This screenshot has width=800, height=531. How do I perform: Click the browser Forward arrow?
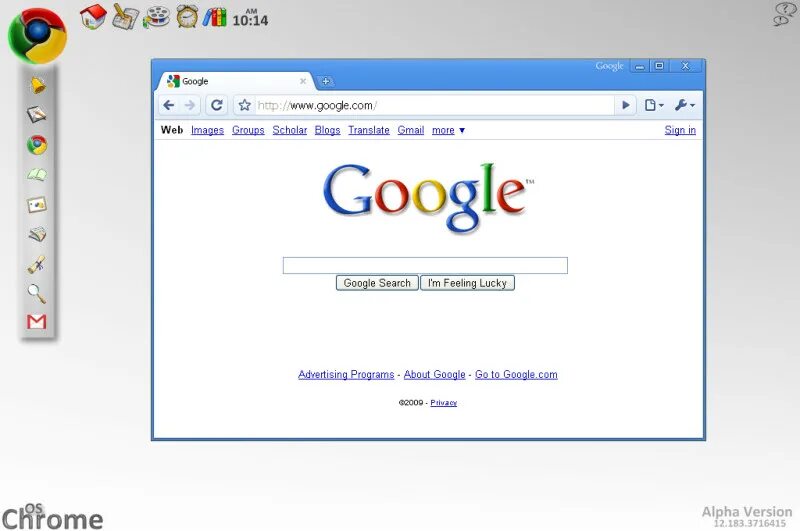click(x=190, y=105)
